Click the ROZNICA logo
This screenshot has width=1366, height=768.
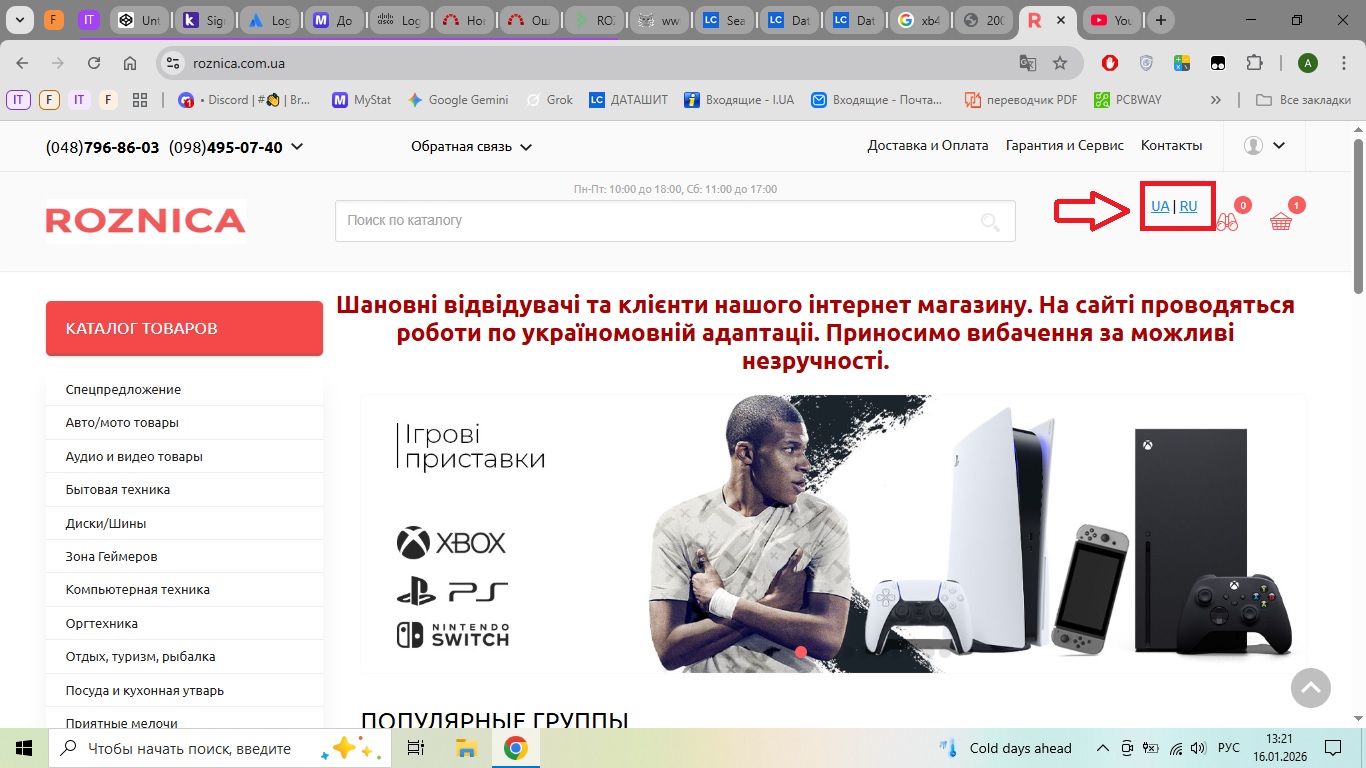point(146,221)
